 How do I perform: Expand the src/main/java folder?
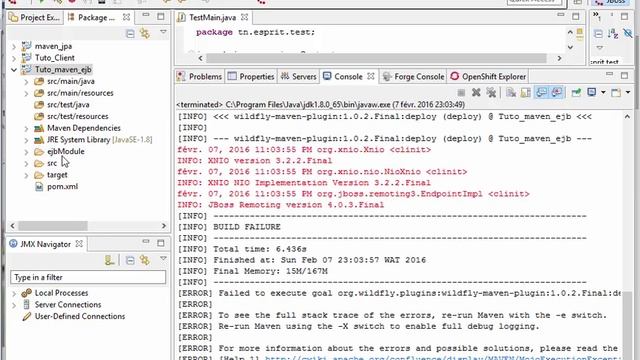click(x=26, y=82)
